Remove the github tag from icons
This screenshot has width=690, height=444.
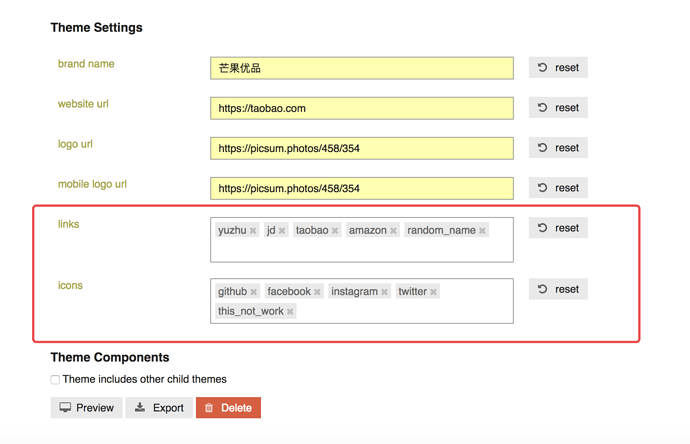[254, 292]
